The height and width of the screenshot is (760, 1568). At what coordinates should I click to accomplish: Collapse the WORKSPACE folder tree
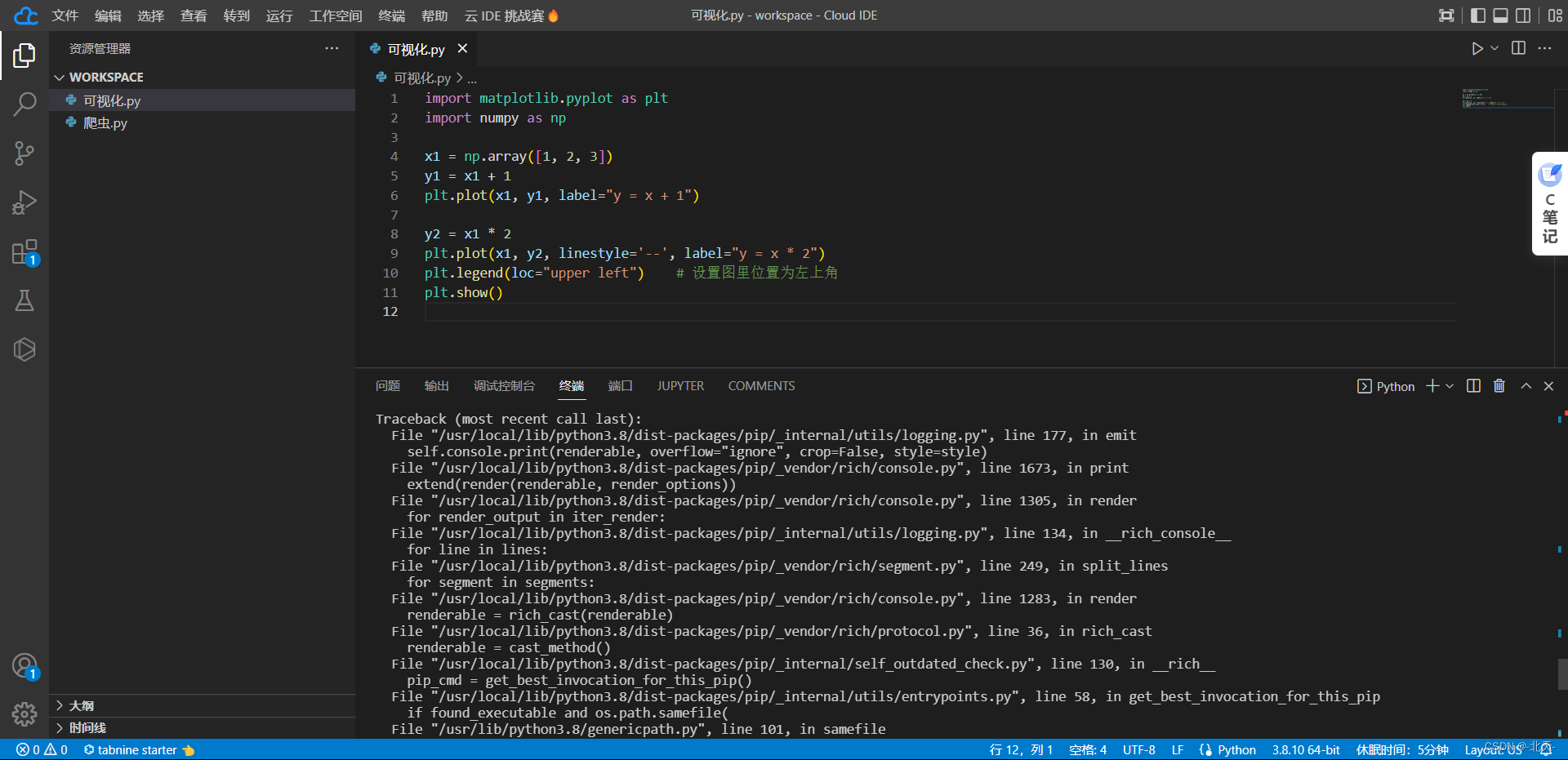tap(98, 77)
